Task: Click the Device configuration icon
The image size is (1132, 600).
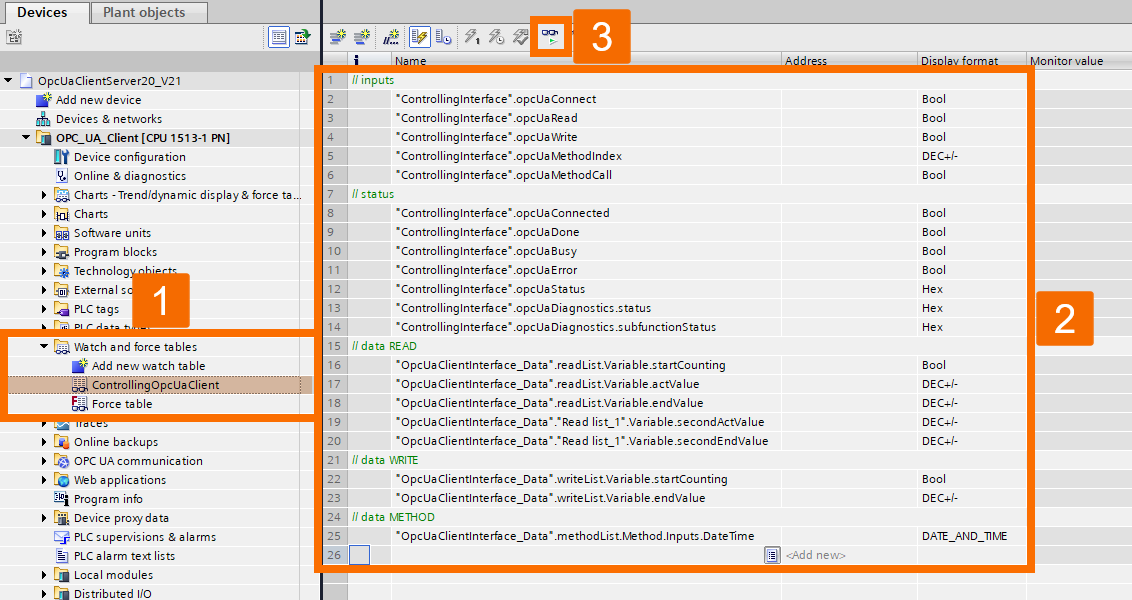Action: (62, 157)
